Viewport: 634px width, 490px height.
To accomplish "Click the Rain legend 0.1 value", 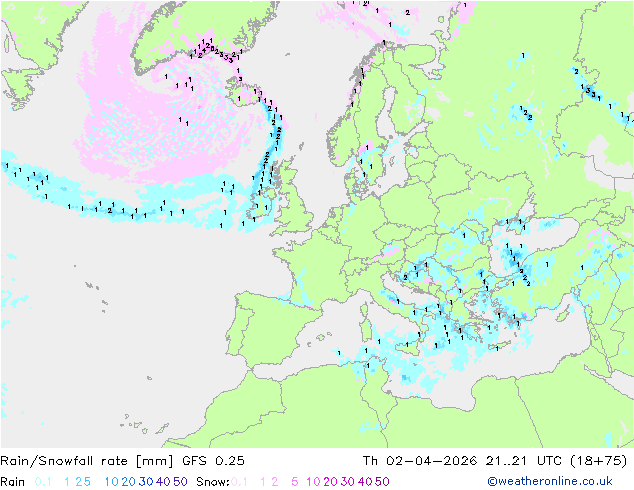I will click(43, 482).
